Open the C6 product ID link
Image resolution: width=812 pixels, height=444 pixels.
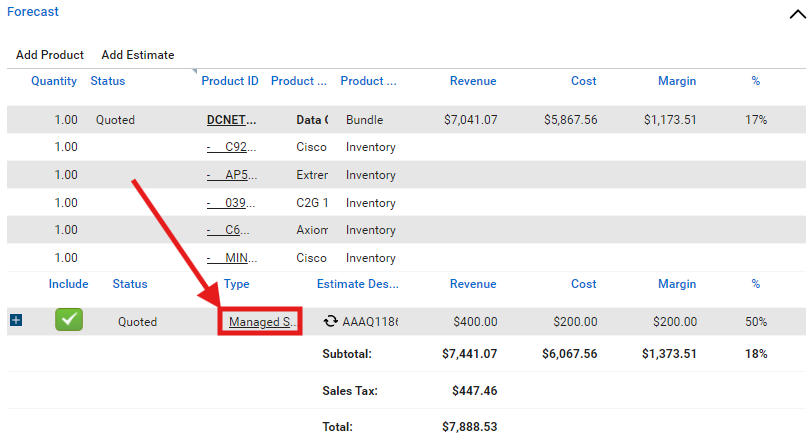click(x=231, y=230)
